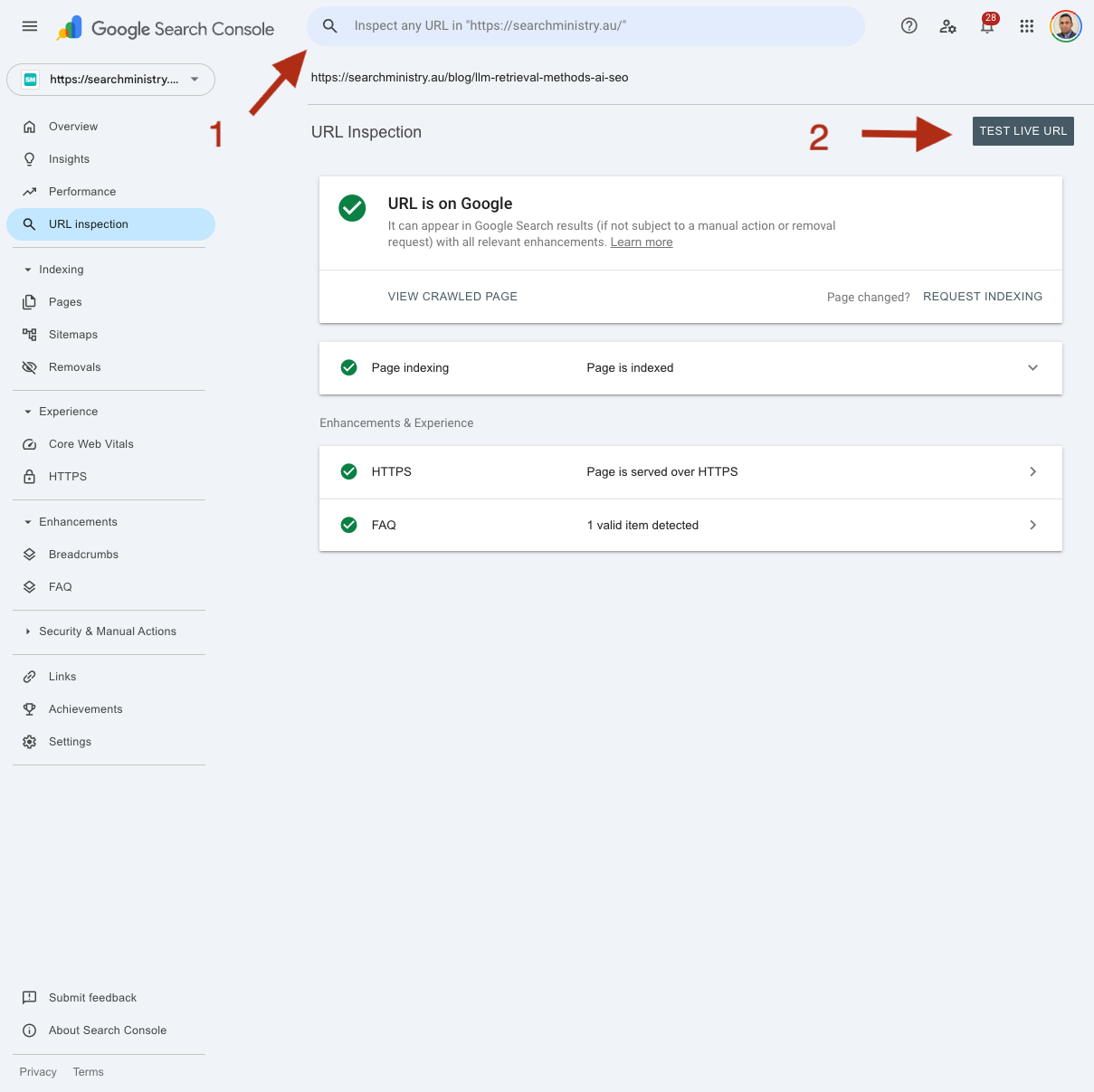Click the 'Enhancements & Experience' heading
1094x1092 pixels.
point(396,423)
